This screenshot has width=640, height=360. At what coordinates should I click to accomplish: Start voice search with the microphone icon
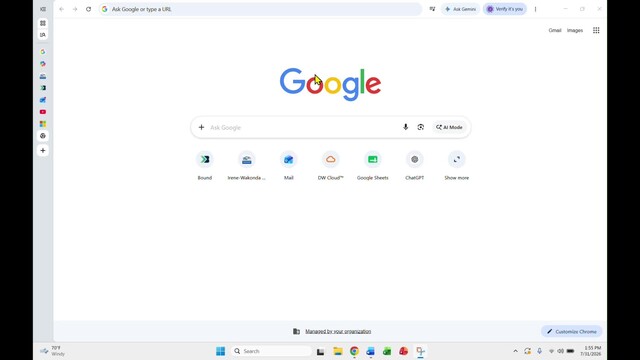(x=405, y=127)
